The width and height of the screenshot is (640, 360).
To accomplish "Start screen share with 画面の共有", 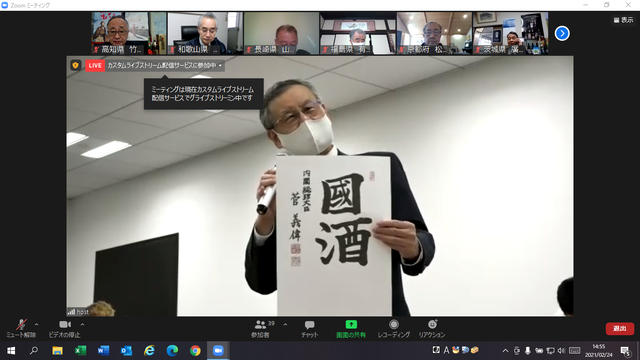I will (x=351, y=329).
